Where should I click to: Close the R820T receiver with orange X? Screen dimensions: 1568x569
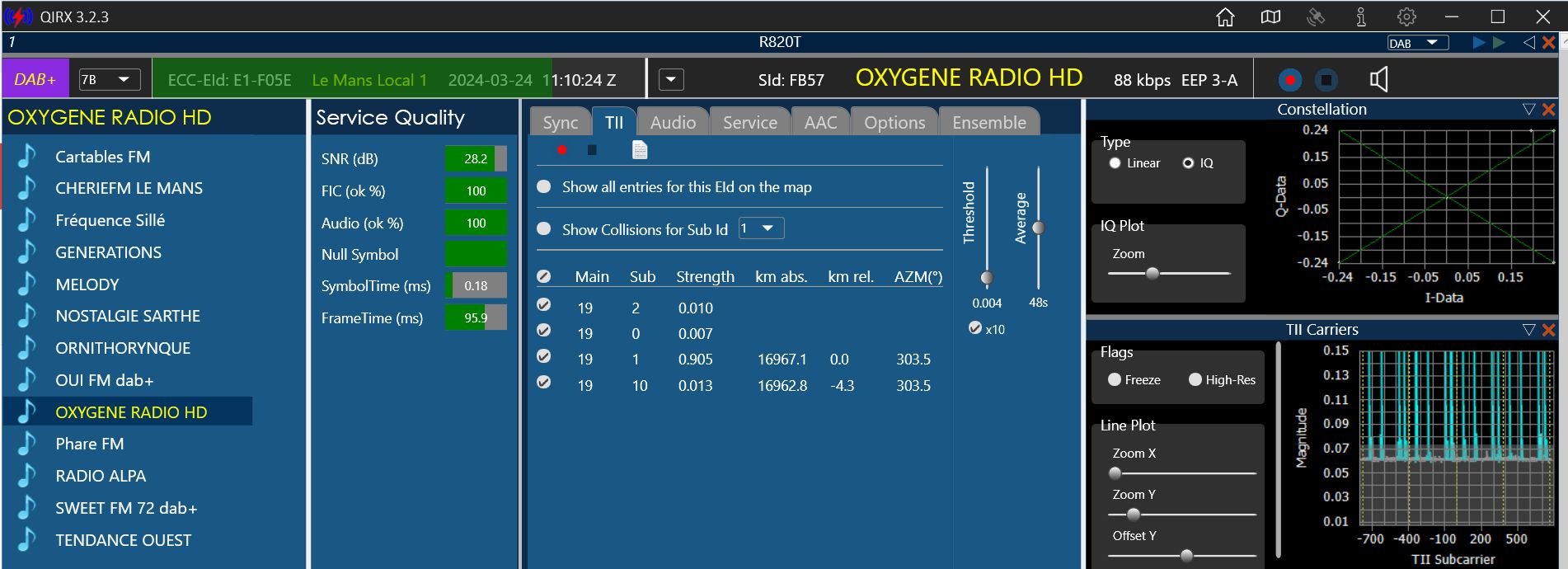click(1549, 43)
